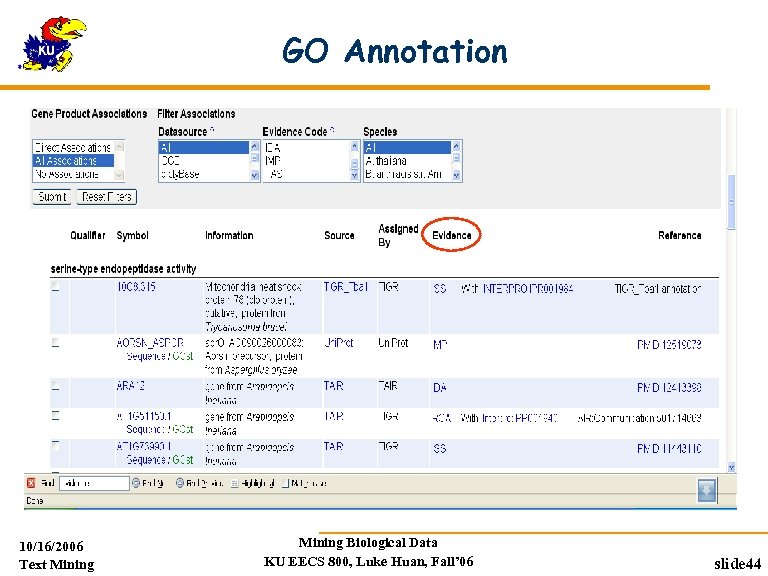Viewport: 768px width, 576px height.
Task: Tick the checkbox for the AORSN_ASPOR row
Action: [56, 342]
